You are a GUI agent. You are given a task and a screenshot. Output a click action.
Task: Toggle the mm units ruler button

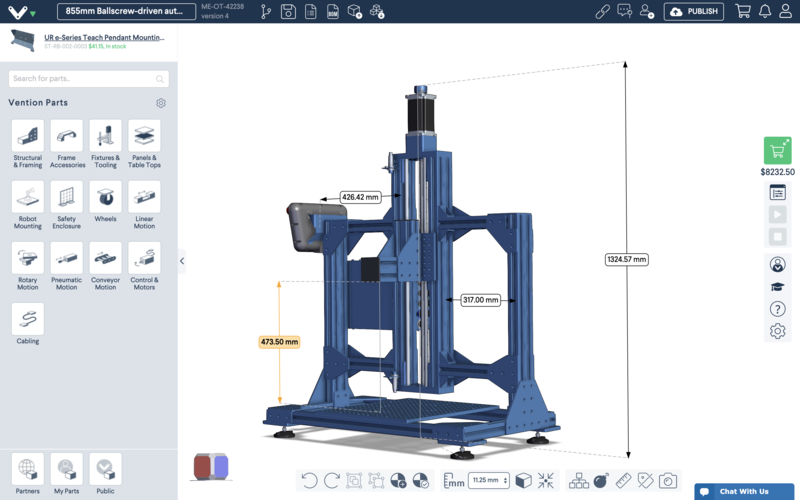[454, 481]
